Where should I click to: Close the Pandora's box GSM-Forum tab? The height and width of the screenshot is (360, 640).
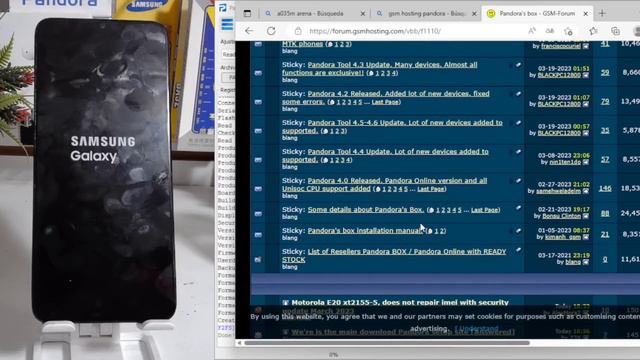[x=585, y=13]
